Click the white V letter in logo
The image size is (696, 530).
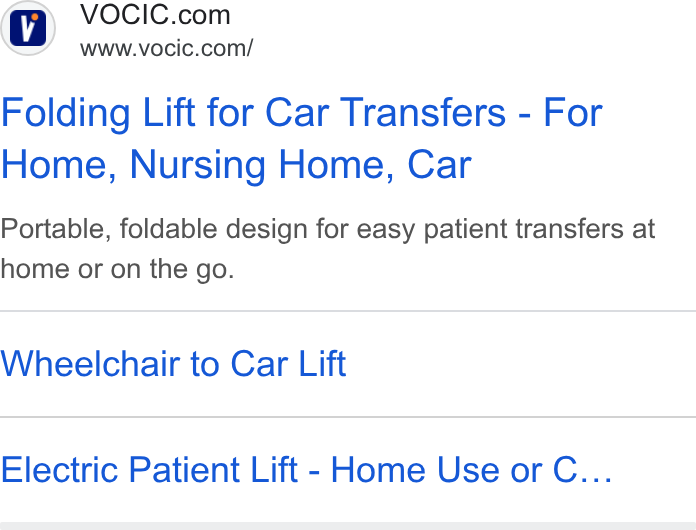tap(27, 29)
